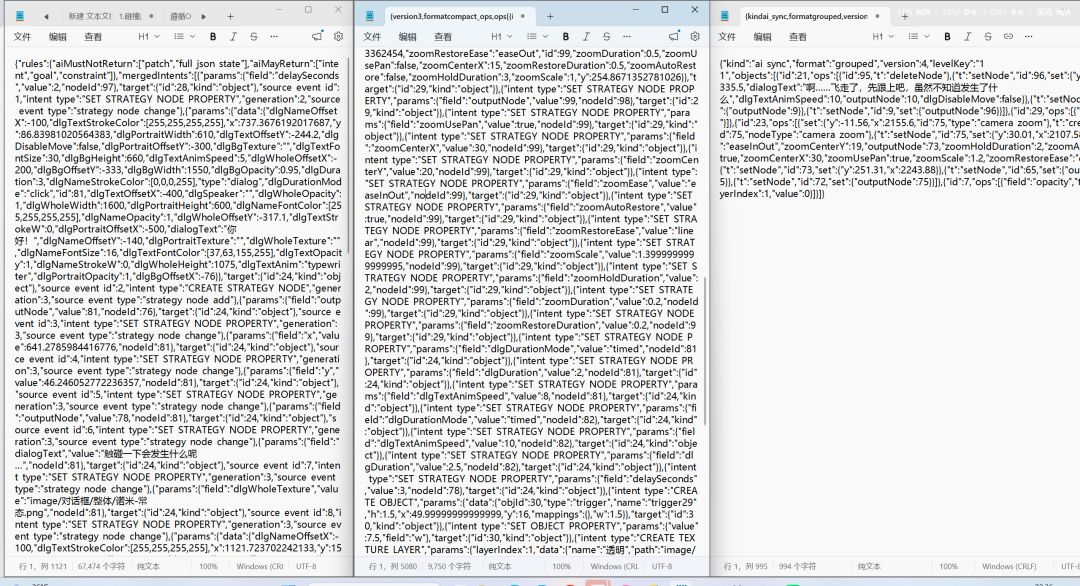Toggle strikethrough in the right Notepad window

tap(988, 36)
